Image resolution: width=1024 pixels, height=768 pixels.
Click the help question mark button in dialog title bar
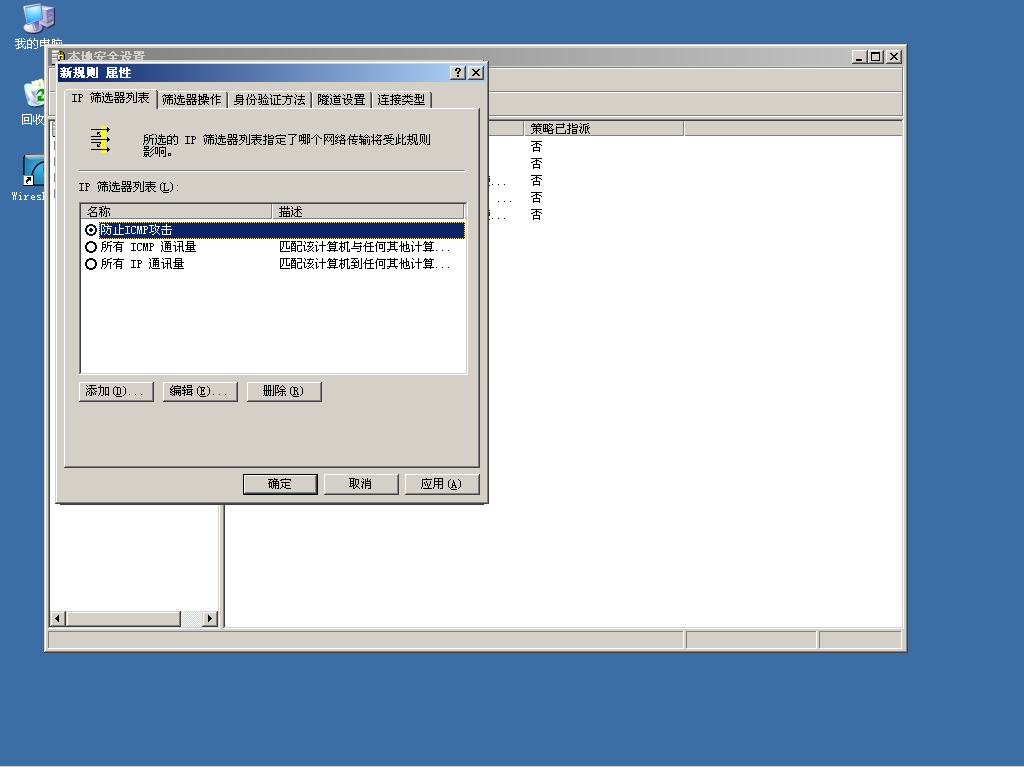458,72
